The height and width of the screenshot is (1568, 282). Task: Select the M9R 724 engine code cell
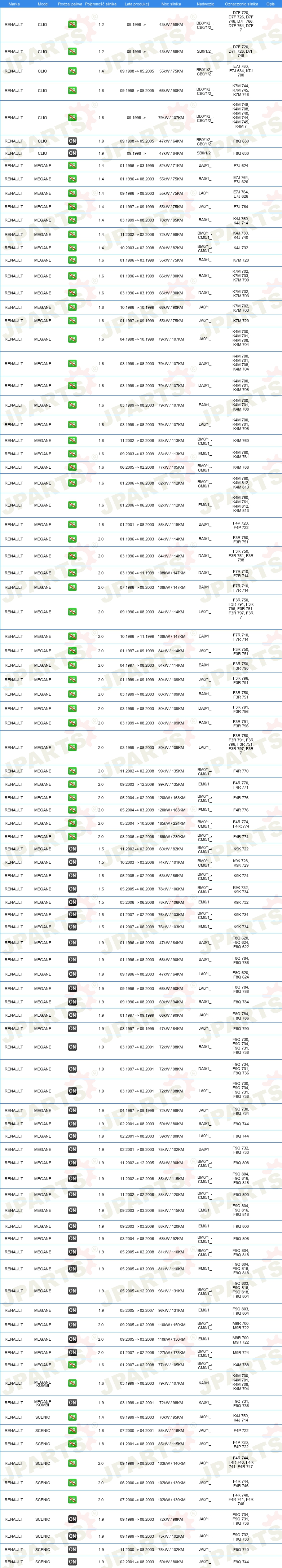coord(241,1353)
